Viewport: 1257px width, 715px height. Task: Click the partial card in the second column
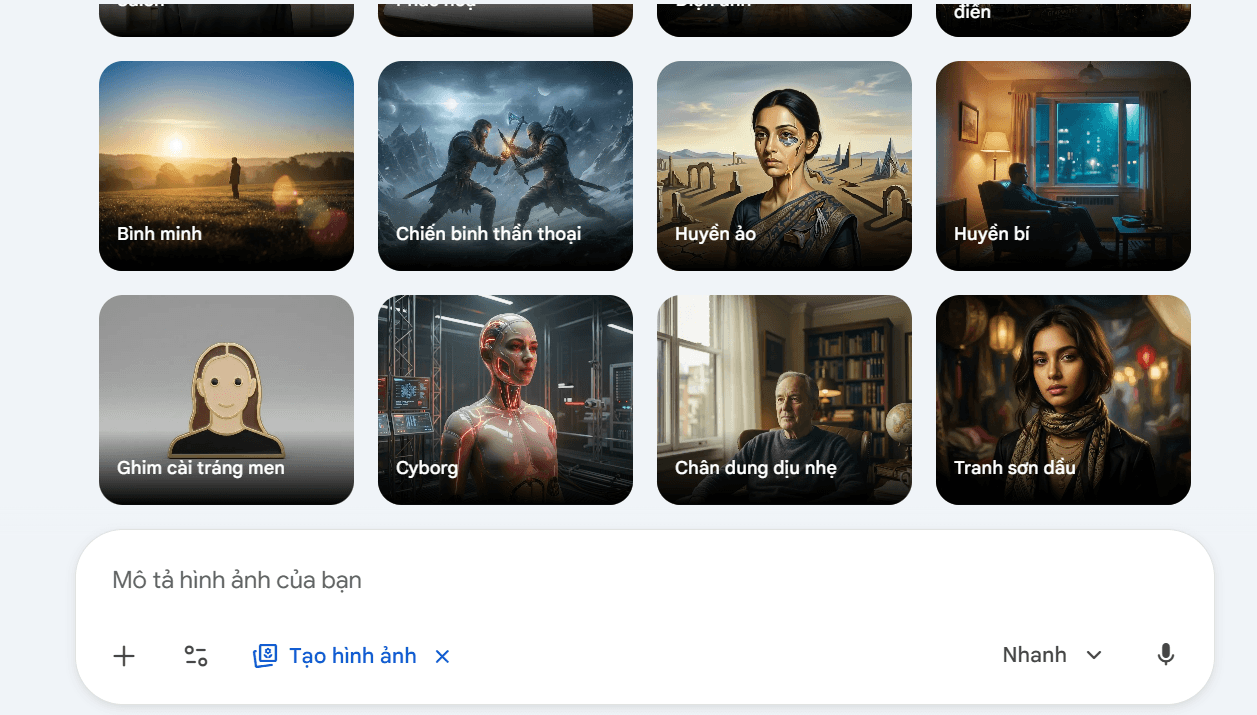click(x=505, y=19)
